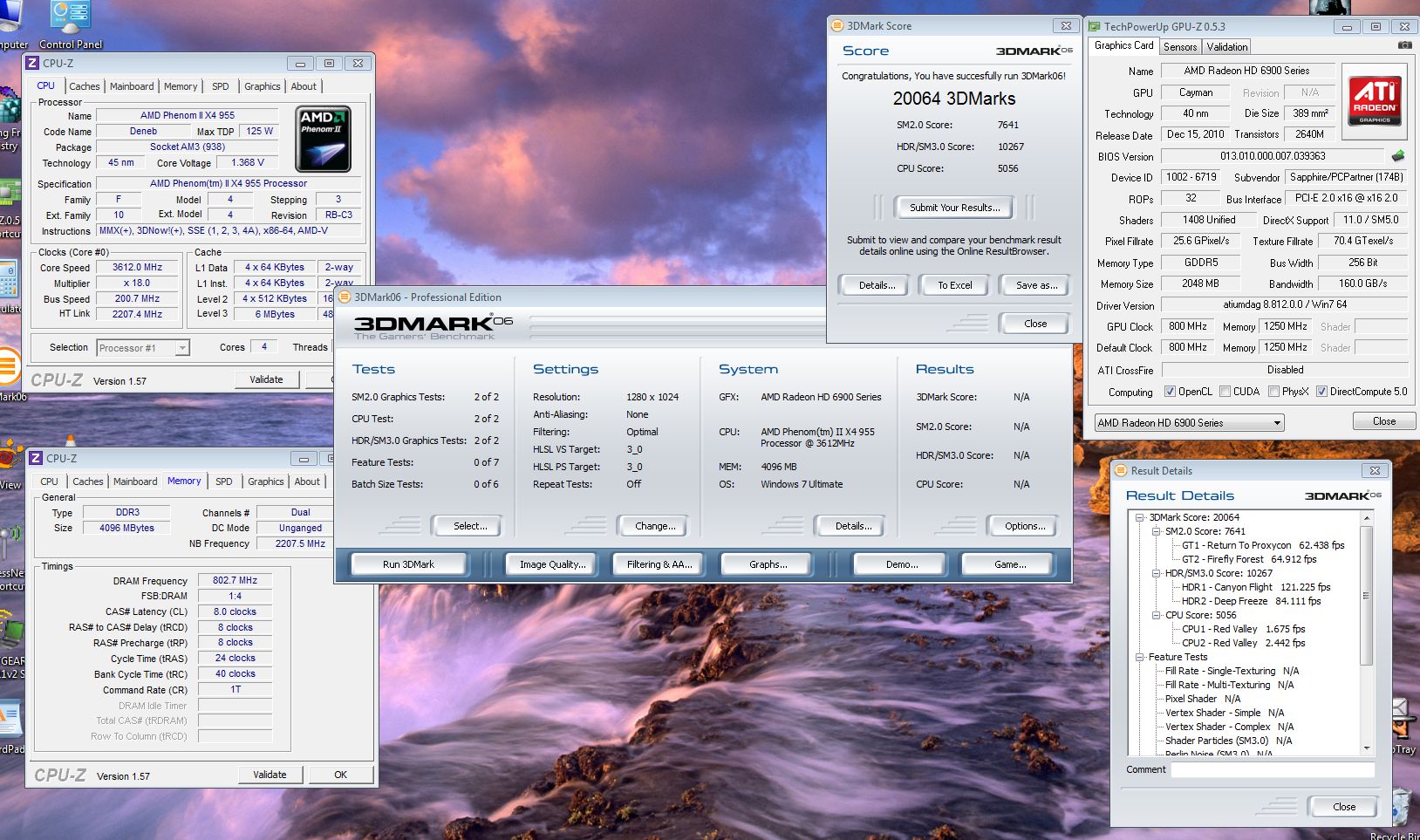The image size is (1420, 840).
Task: Open SPD tab in lower CPU-Z window
Action: coord(224,481)
